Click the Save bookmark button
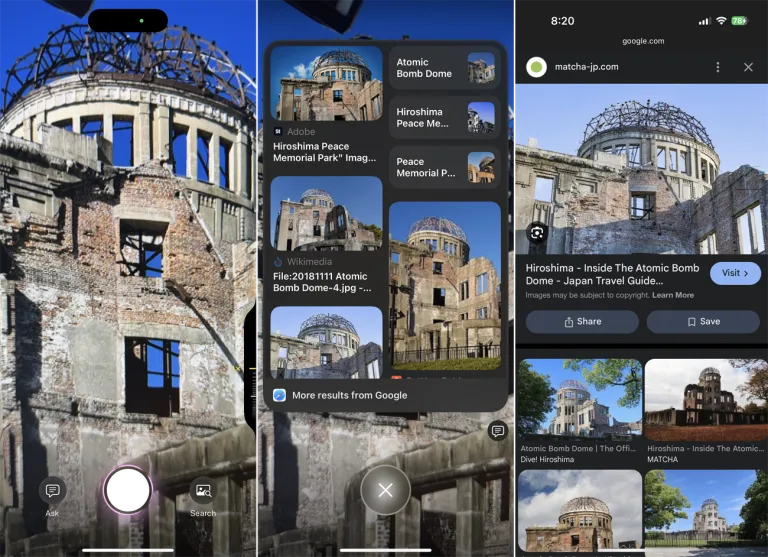 (x=703, y=322)
